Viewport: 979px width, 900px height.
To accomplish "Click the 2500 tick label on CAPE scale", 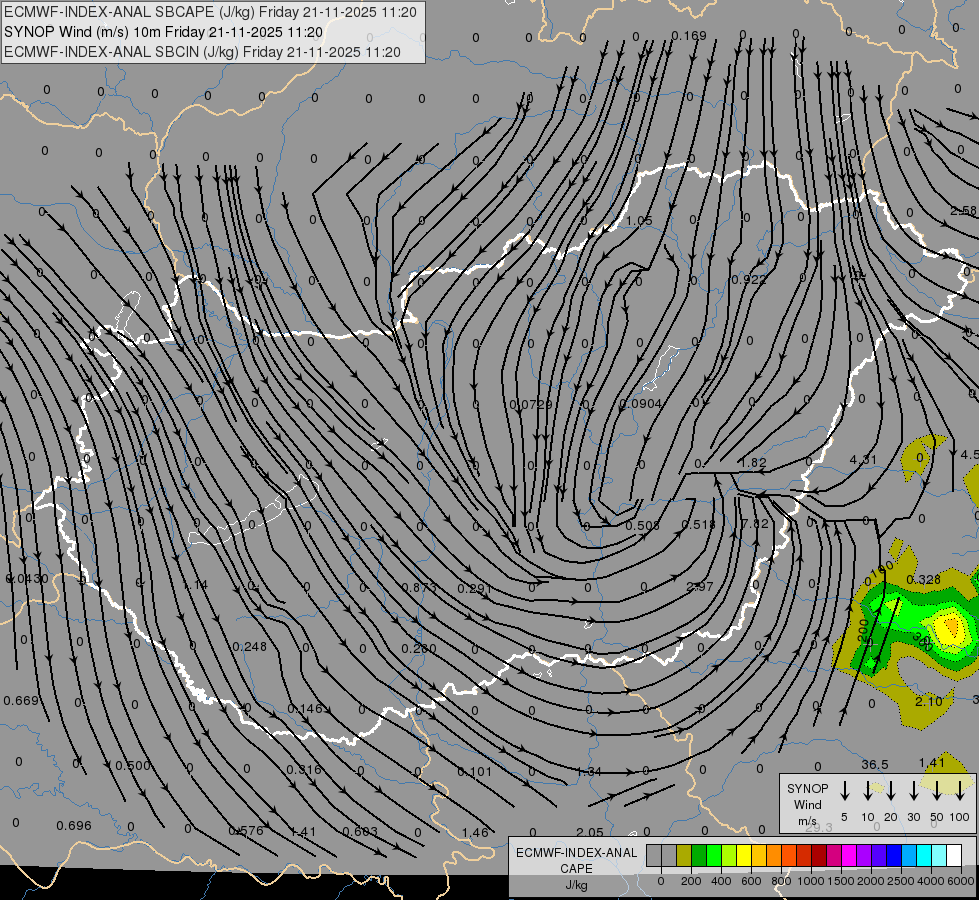I will point(900,881).
